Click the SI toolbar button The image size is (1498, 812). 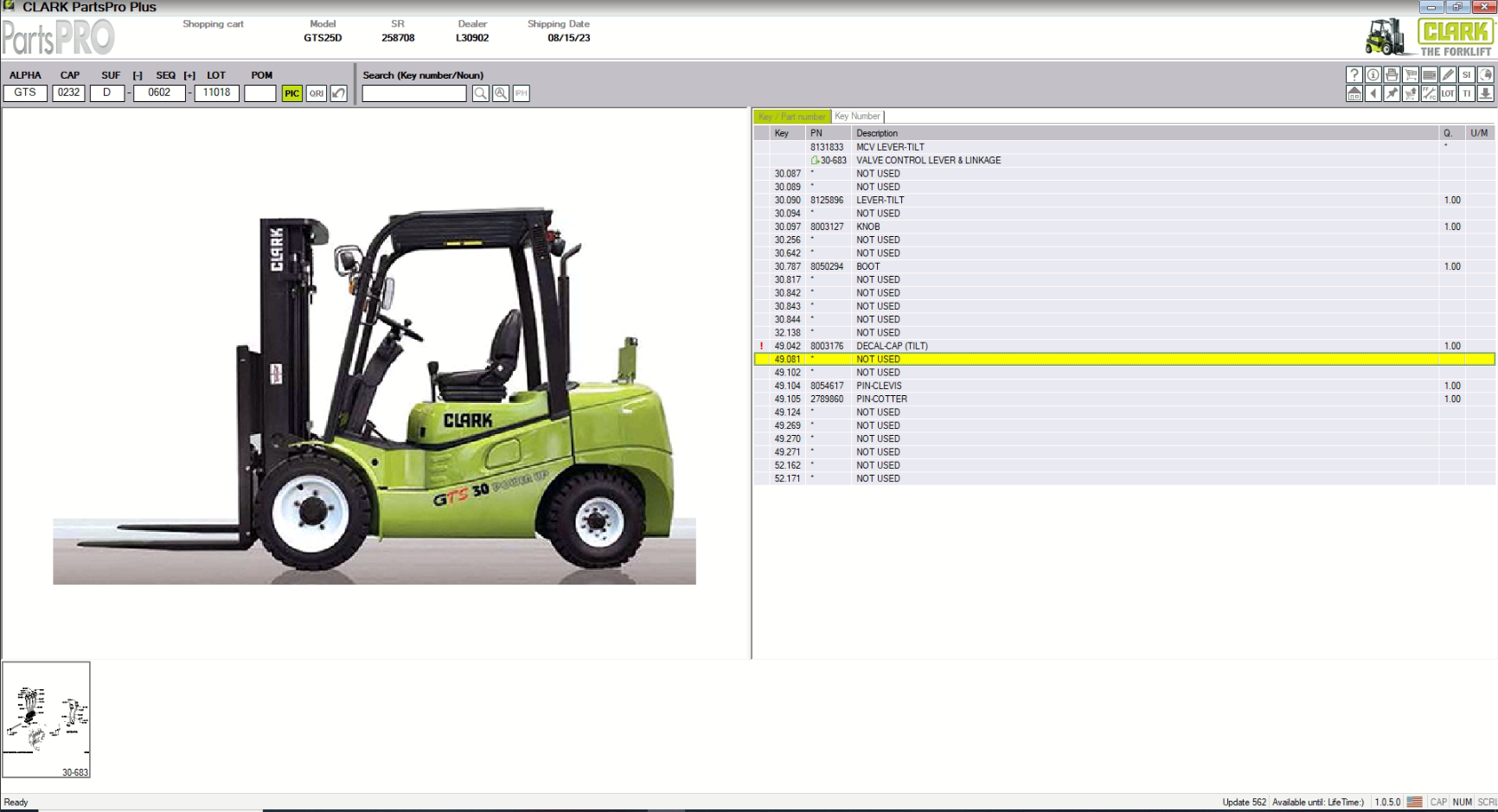click(1467, 75)
